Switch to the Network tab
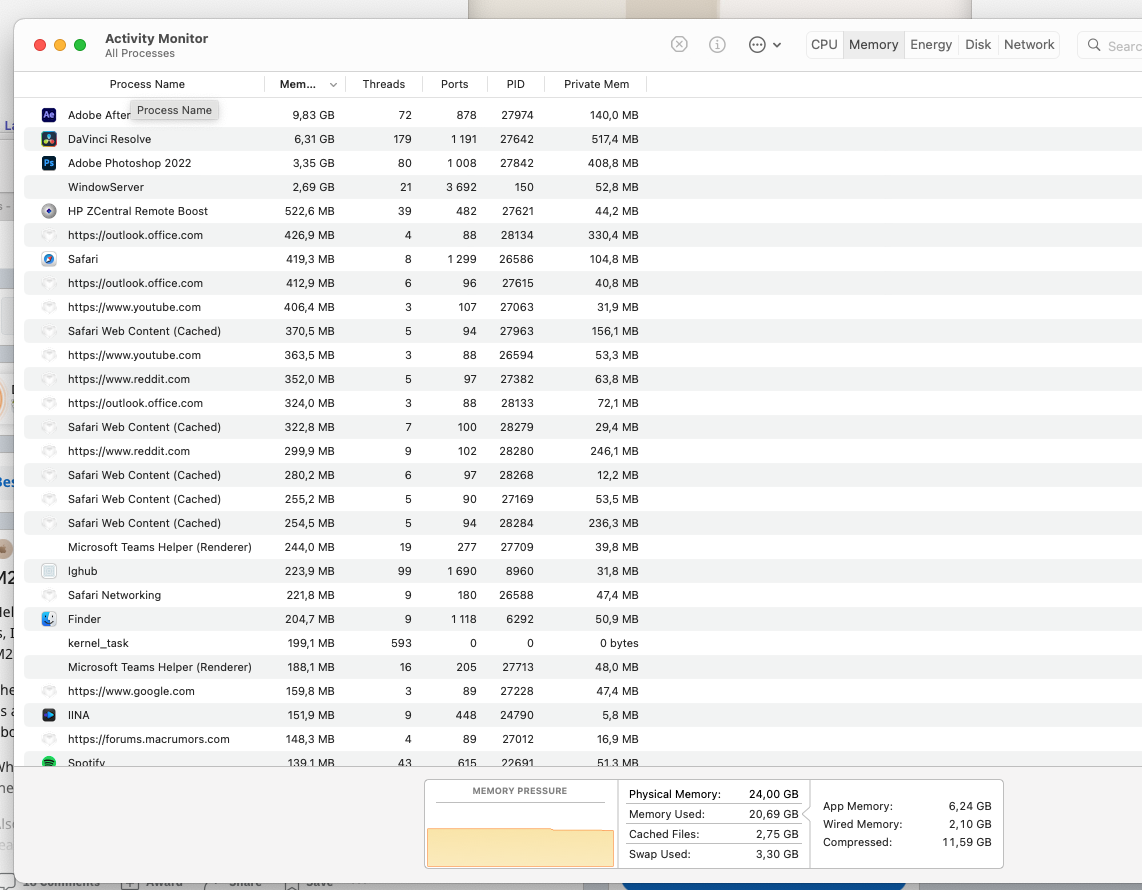1142x890 pixels. (x=1028, y=44)
